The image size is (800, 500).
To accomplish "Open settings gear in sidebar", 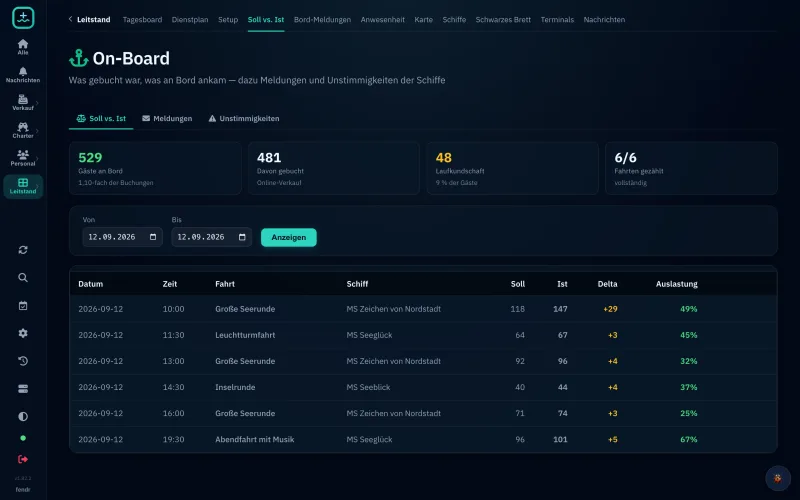I will pos(23,333).
